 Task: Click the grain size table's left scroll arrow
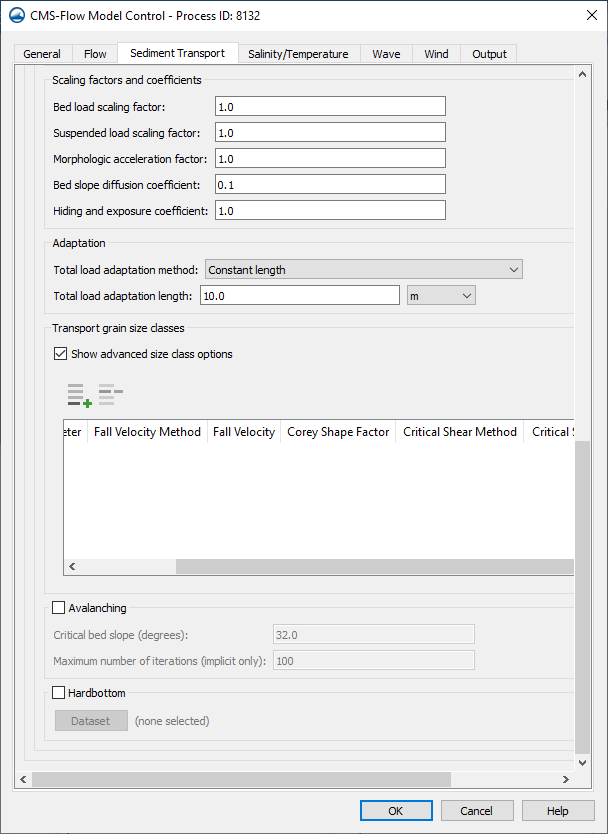tap(72, 566)
